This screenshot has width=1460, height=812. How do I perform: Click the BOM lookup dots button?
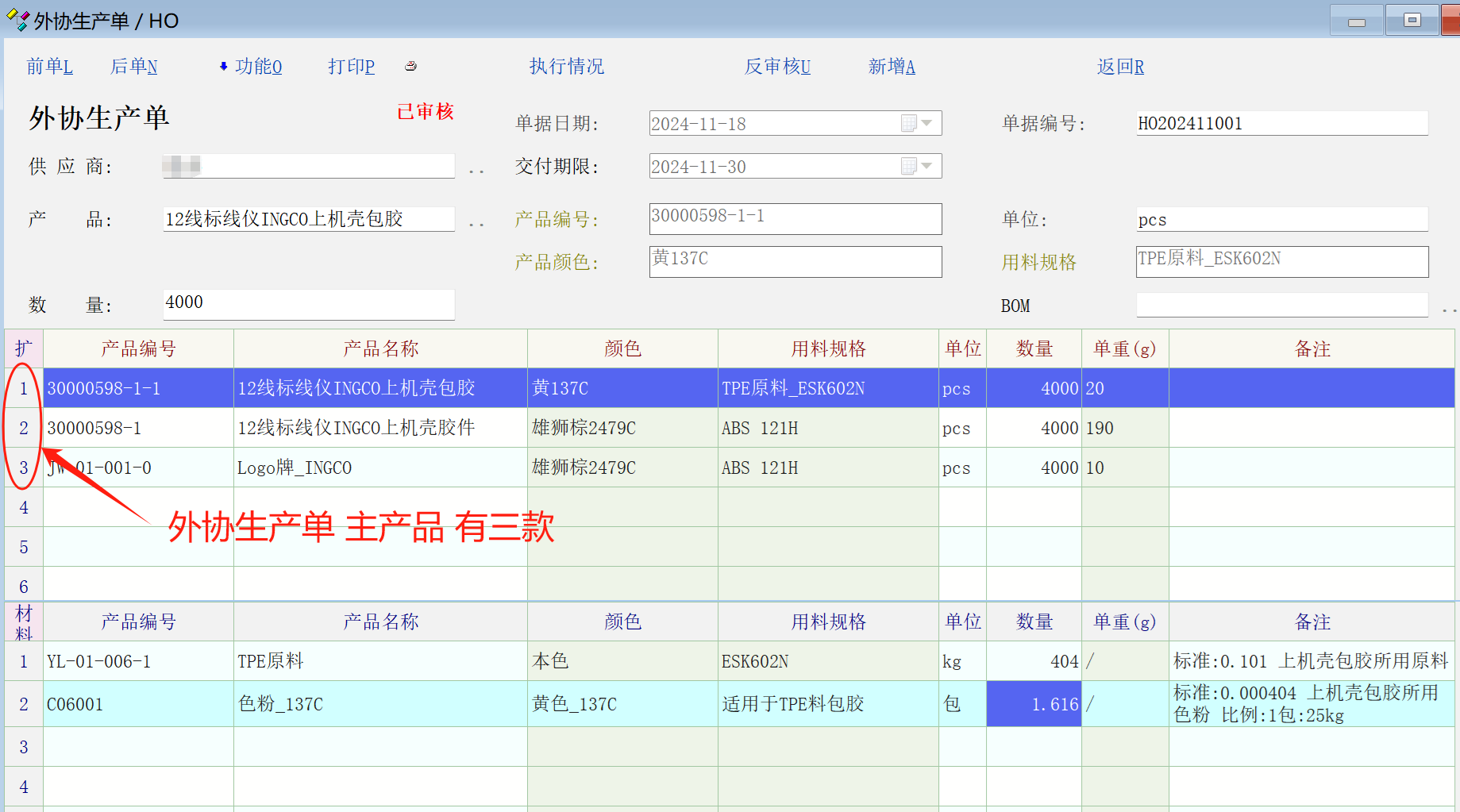1448,310
